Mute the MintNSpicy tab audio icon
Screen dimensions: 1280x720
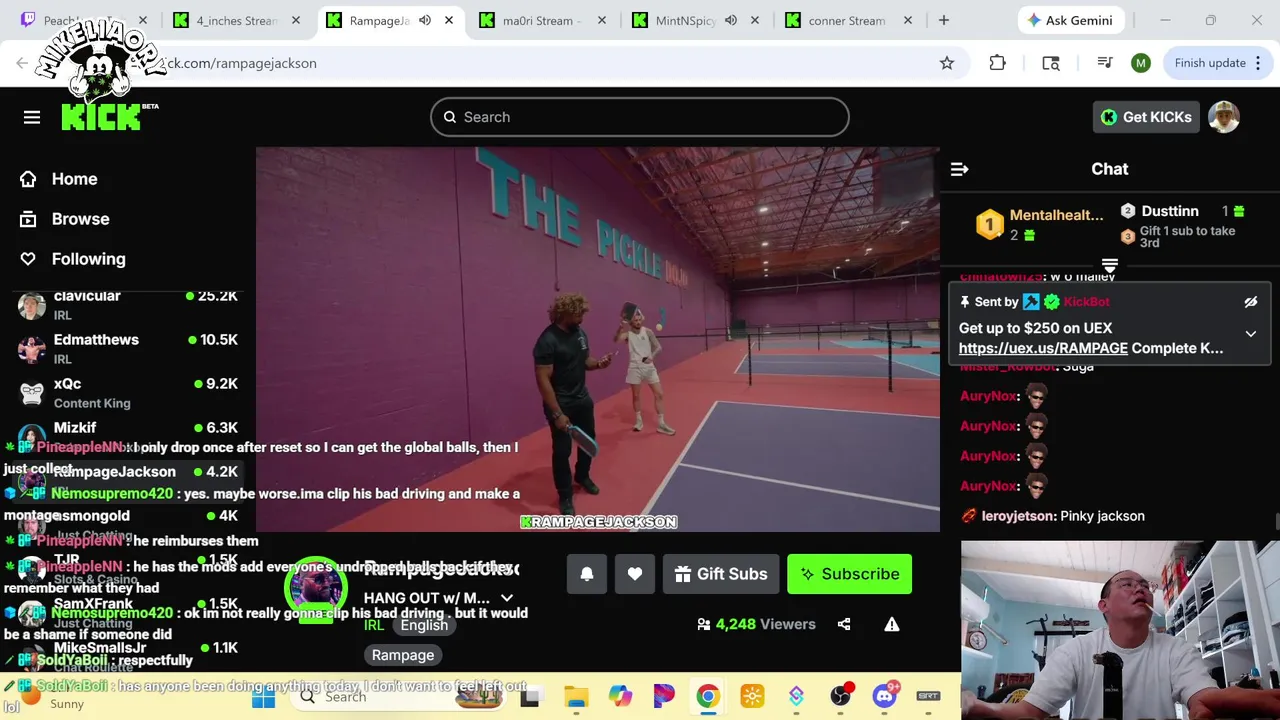(x=731, y=20)
